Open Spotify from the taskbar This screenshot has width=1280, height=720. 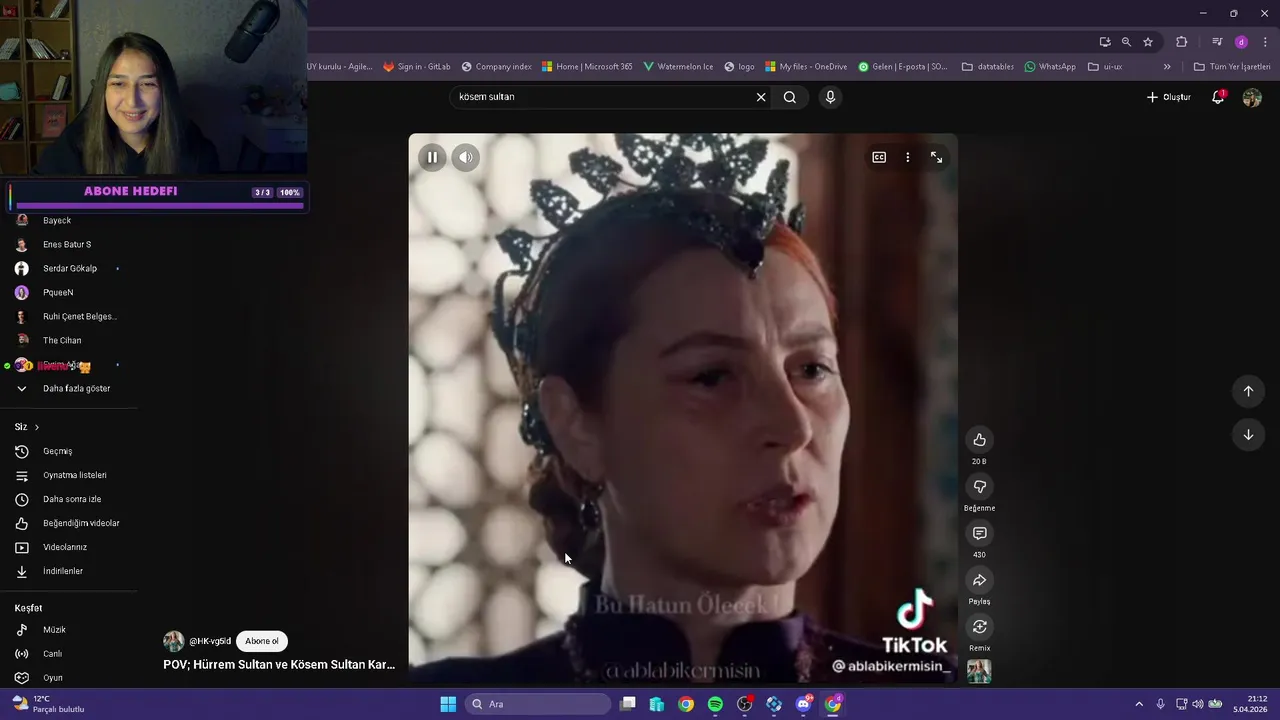coord(715,704)
